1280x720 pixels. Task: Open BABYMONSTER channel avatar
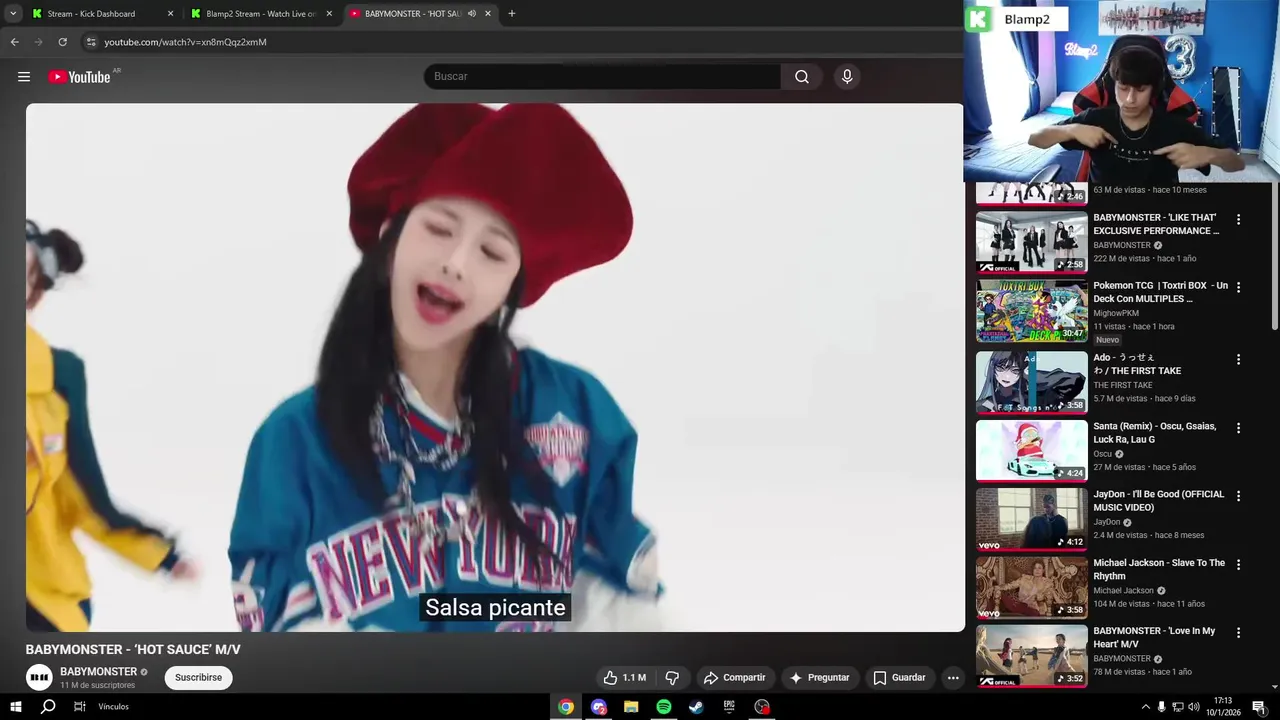click(39, 678)
